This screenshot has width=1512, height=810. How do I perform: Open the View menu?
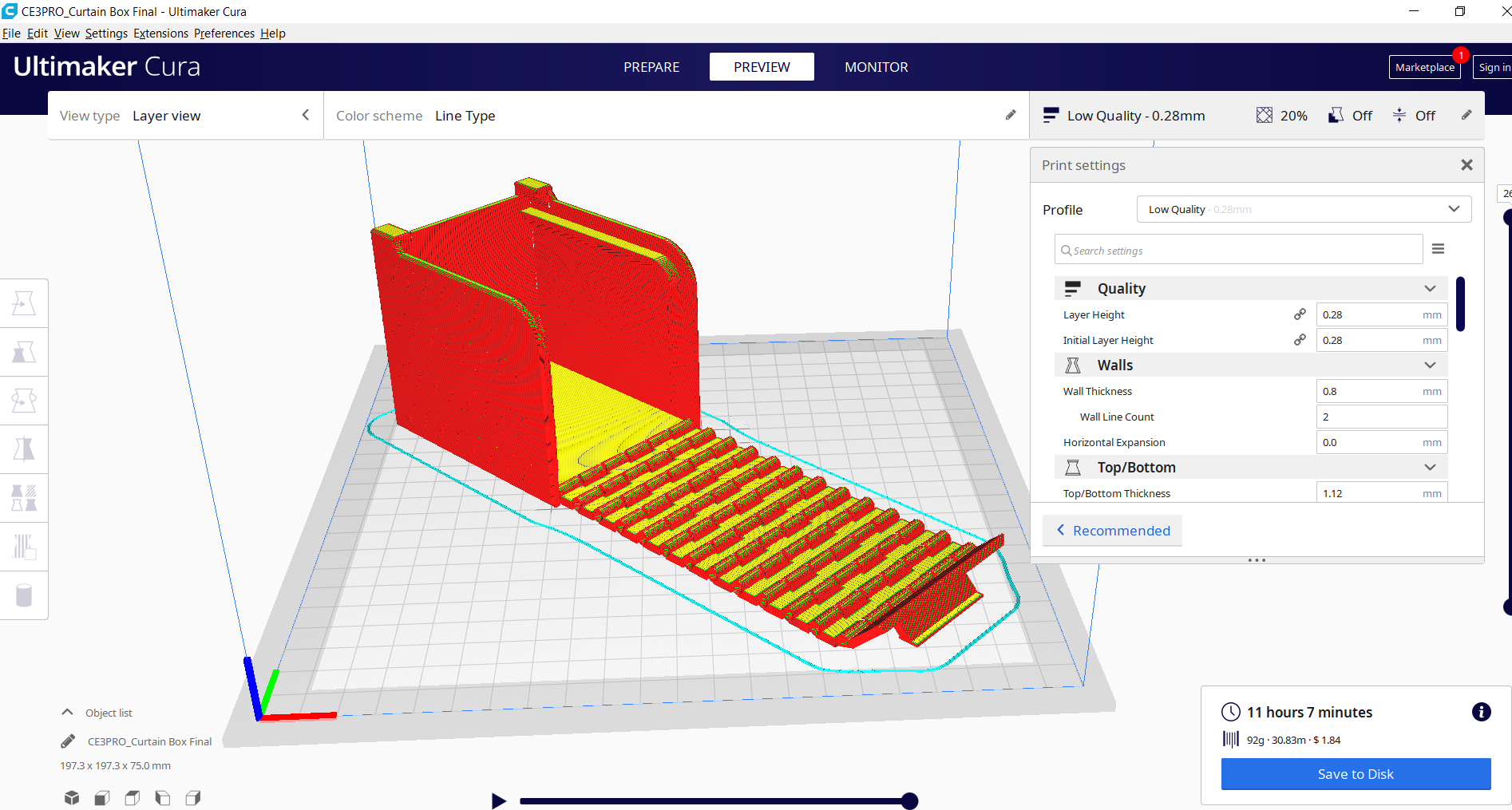click(67, 34)
